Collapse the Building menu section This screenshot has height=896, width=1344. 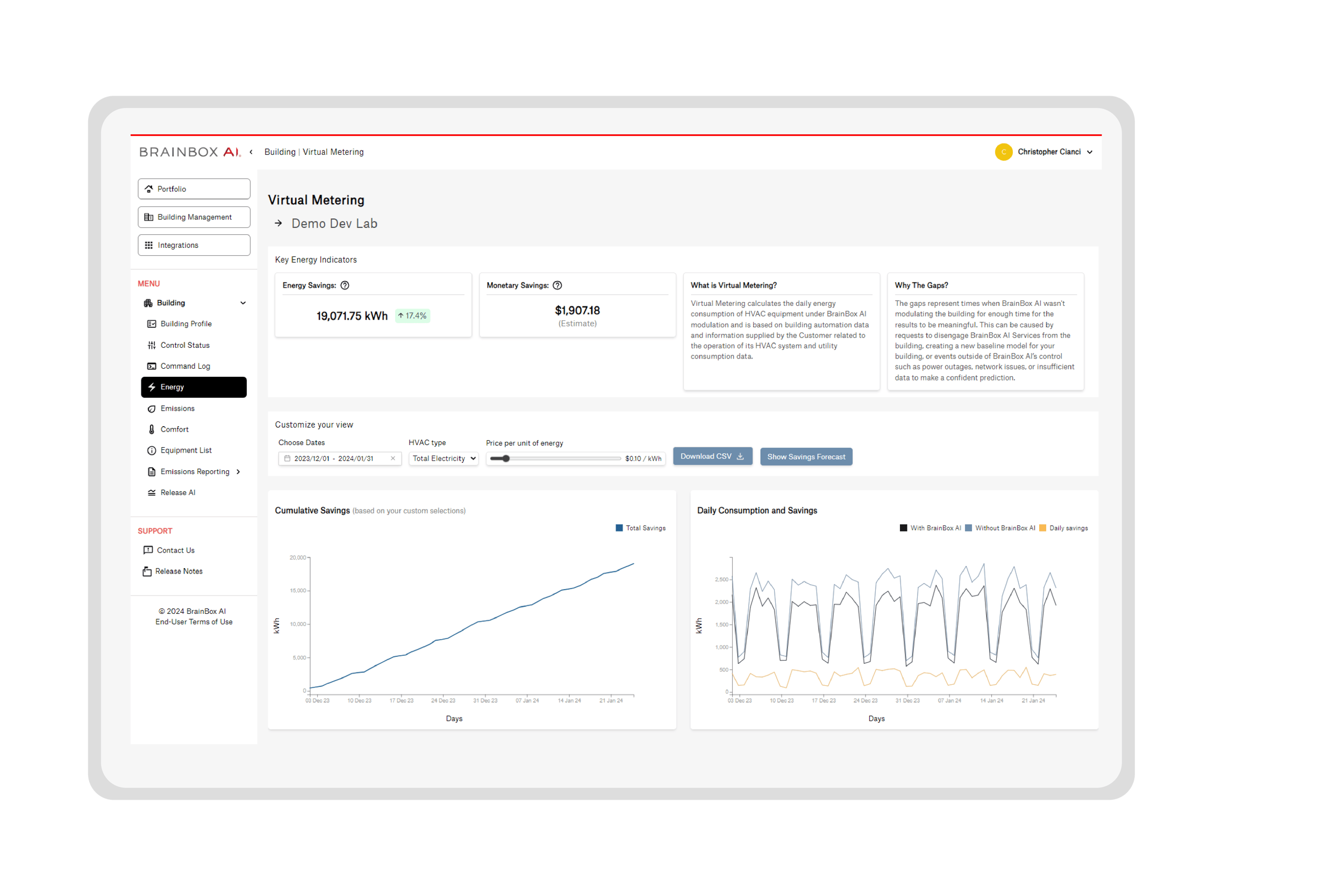pyautogui.click(x=244, y=303)
